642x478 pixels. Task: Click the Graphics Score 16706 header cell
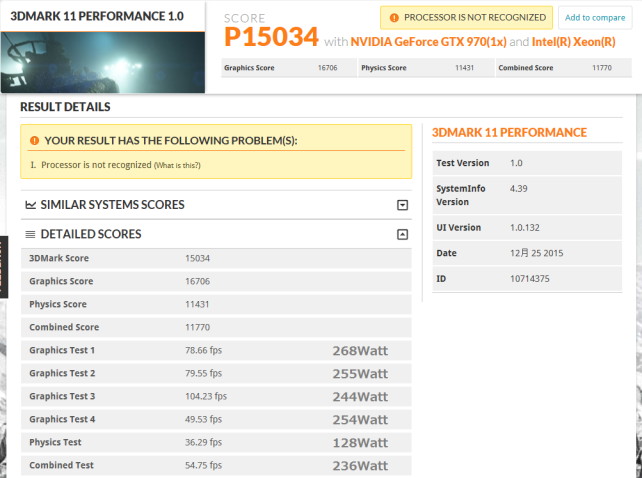(x=289, y=68)
